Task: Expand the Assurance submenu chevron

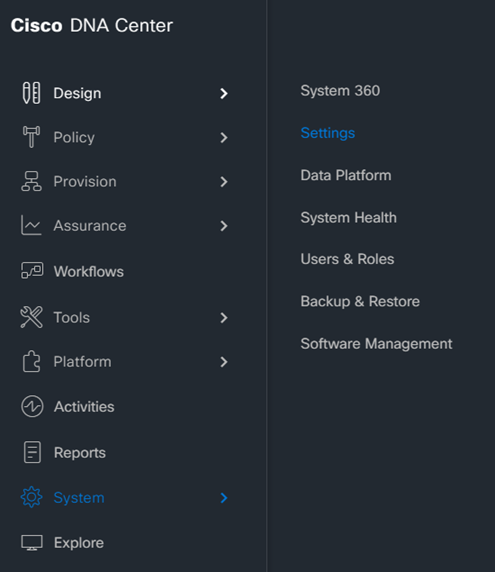Action: (224, 226)
